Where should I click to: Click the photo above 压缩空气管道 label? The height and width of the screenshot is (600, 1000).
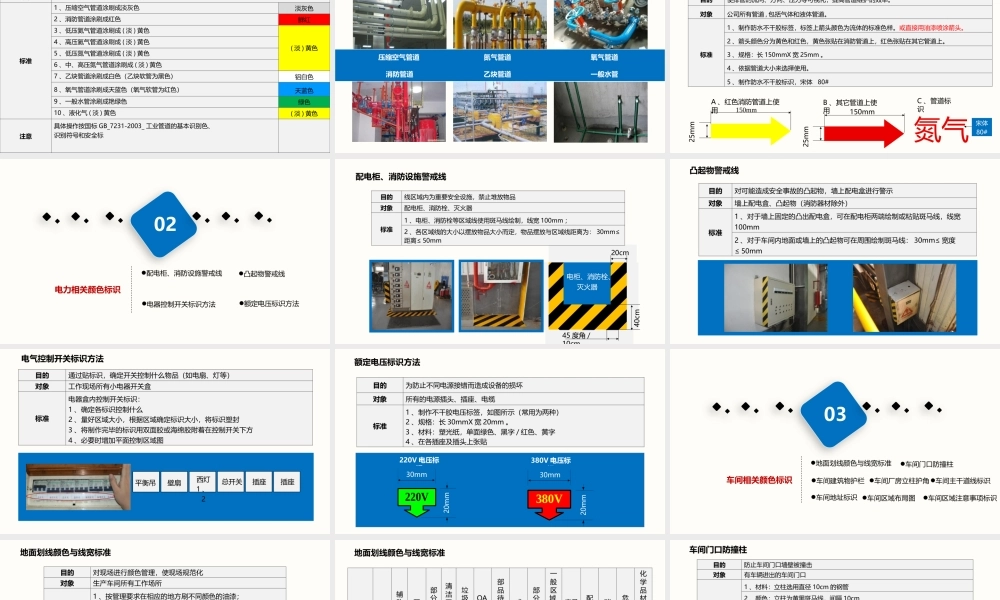coord(399,24)
